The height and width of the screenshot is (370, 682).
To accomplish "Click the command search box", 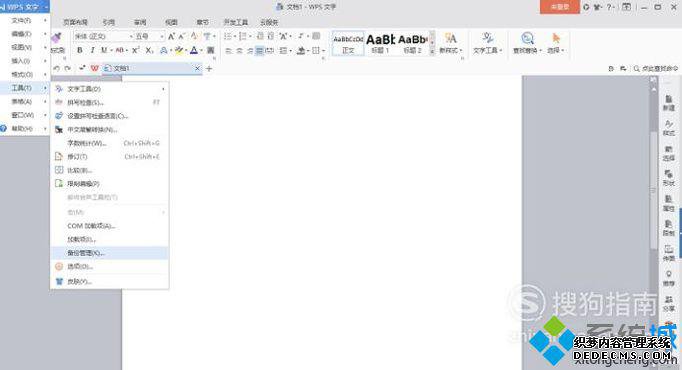I will [656, 68].
